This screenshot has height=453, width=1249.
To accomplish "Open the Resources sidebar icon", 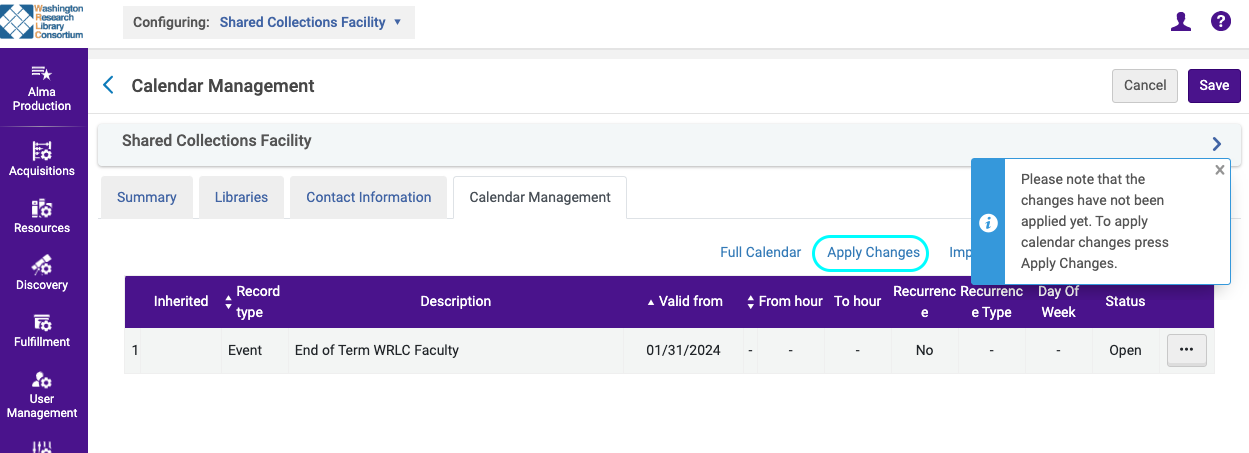I will (x=42, y=208).
